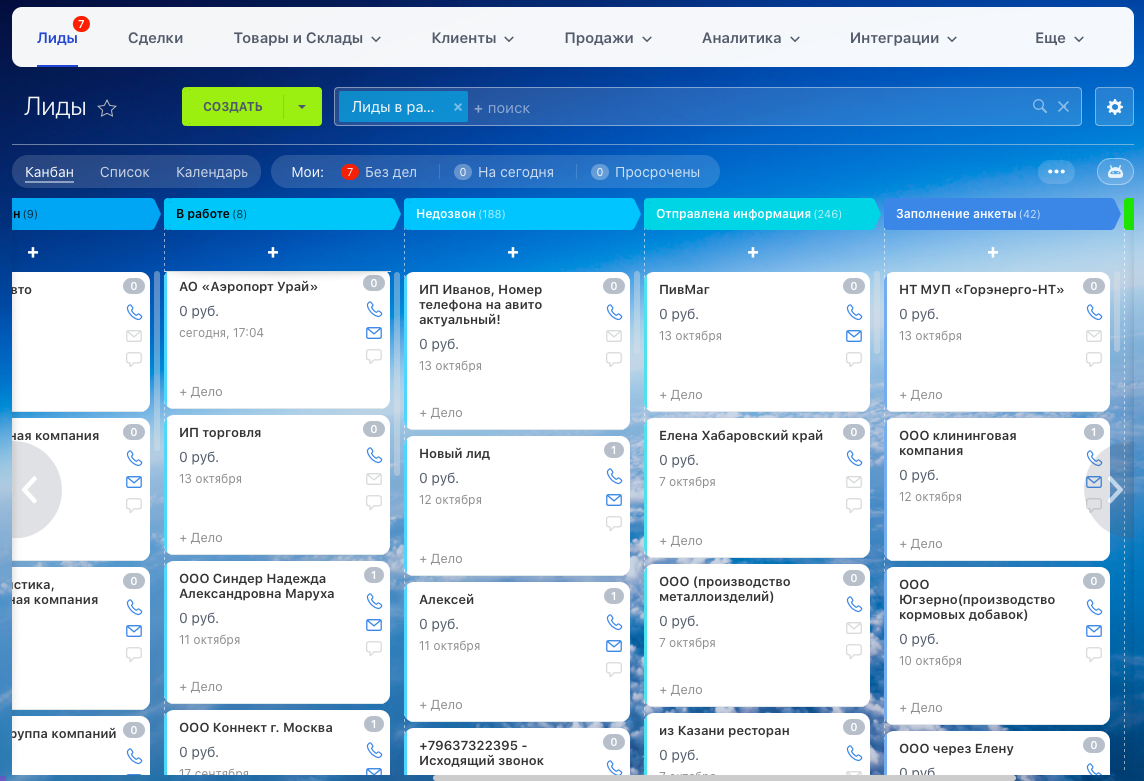Call ООО Синдер Надежда lead phone icon
Image resolution: width=1144 pixels, height=781 pixels.
pyautogui.click(x=374, y=601)
